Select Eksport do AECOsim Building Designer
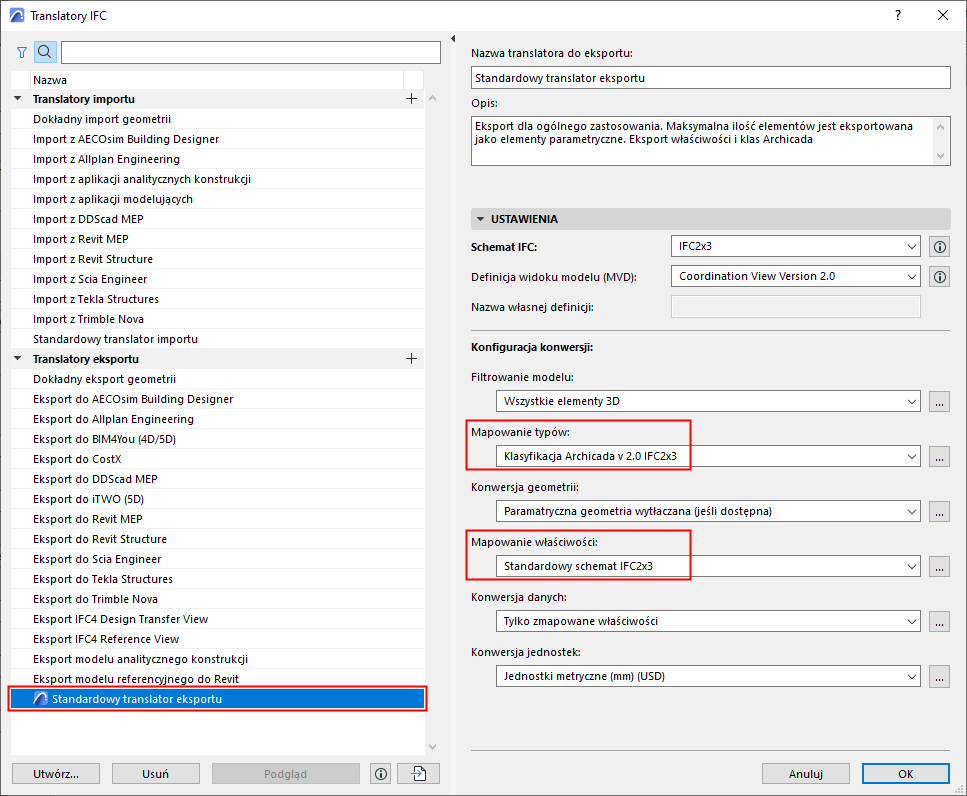Screen dimensions: 967x796 (x=218, y=399)
